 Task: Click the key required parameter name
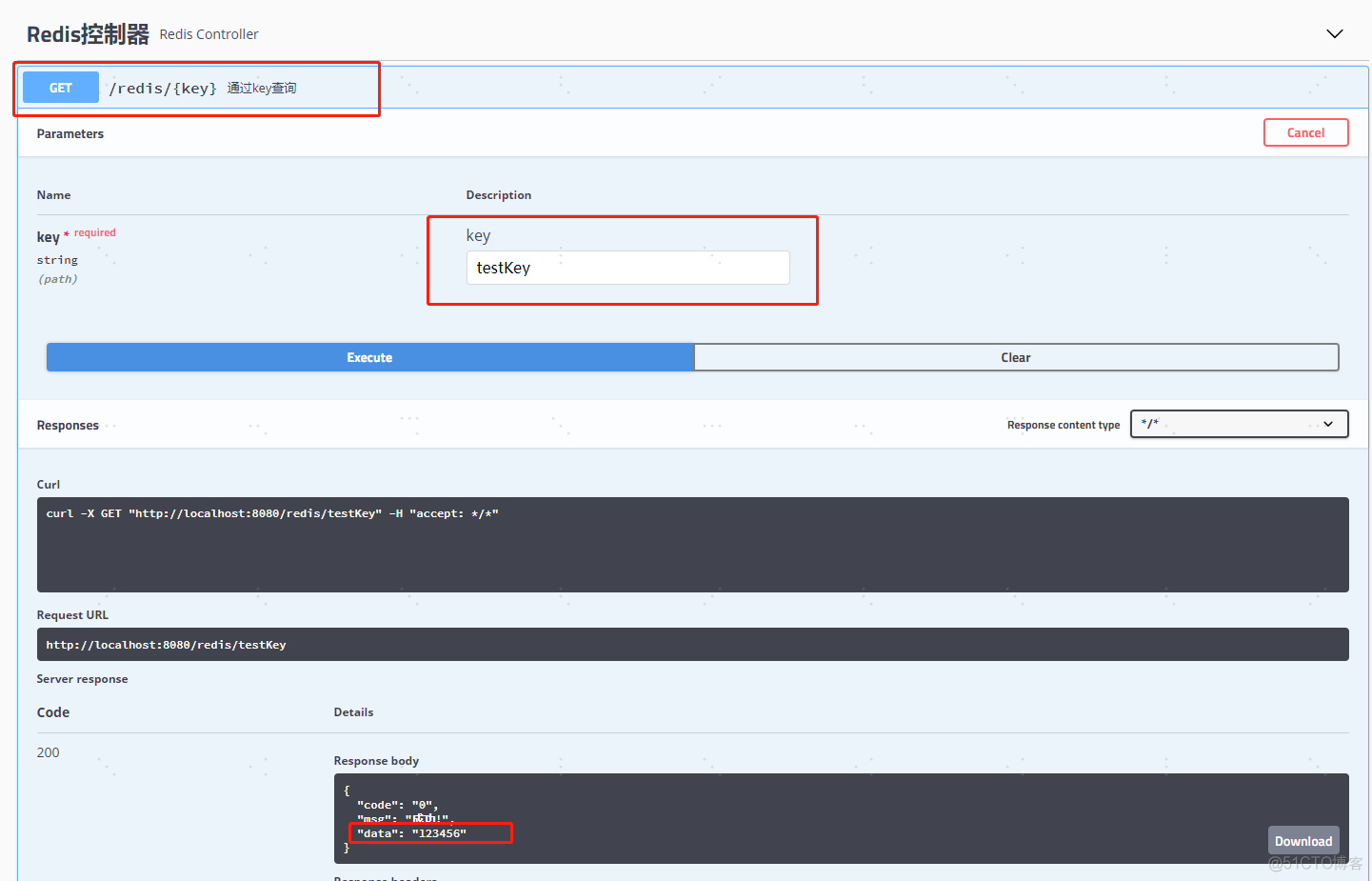click(x=49, y=237)
